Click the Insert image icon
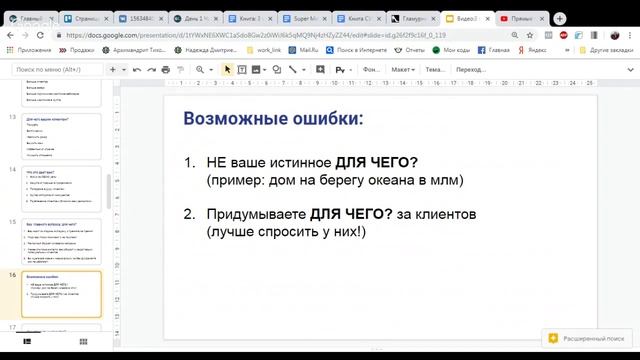The image size is (640, 360). tap(256, 70)
